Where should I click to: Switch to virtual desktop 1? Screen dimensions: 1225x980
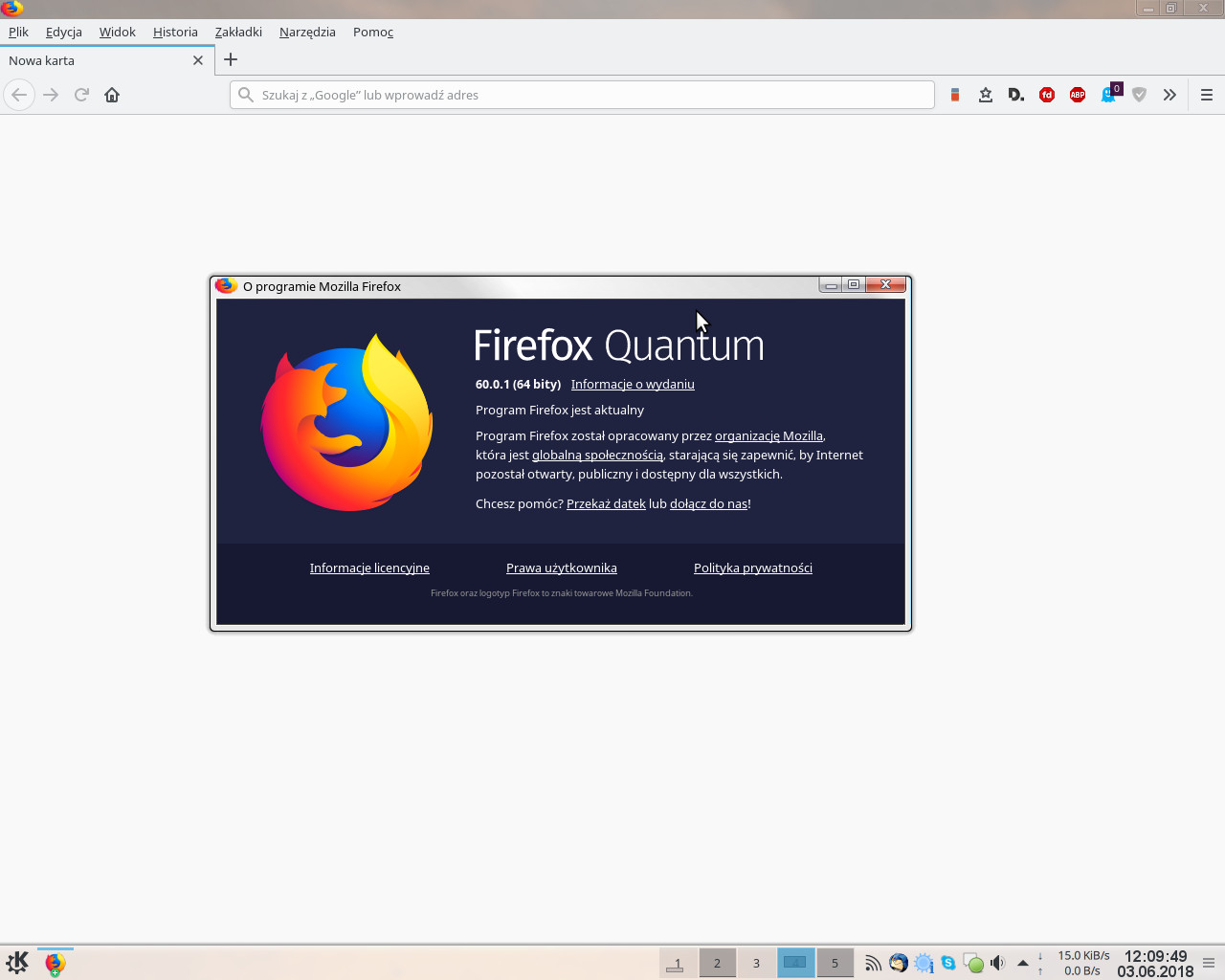pyautogui.click(x=678, y=963)
